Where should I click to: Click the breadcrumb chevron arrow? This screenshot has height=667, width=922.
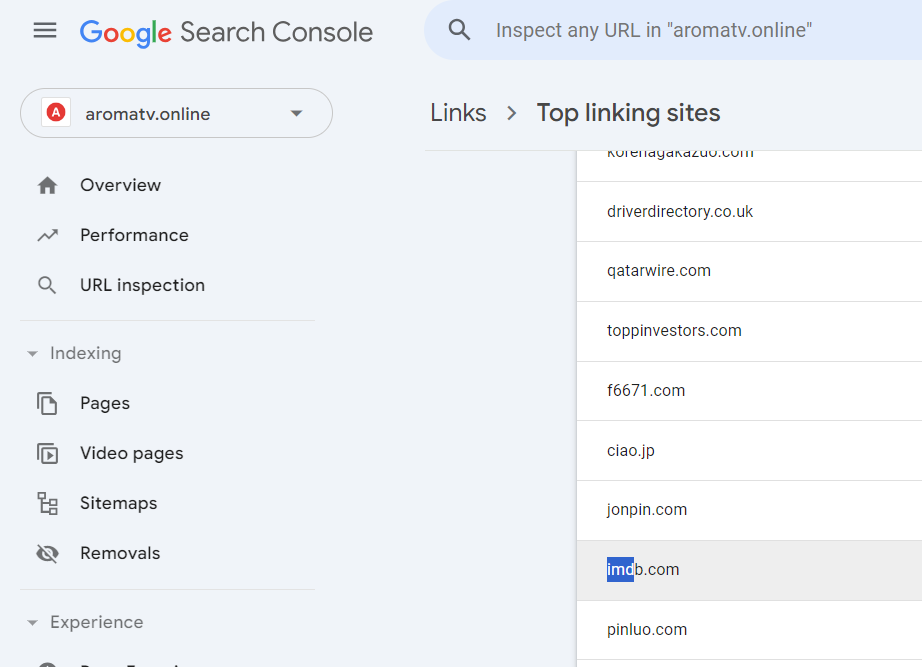(512, 113)
